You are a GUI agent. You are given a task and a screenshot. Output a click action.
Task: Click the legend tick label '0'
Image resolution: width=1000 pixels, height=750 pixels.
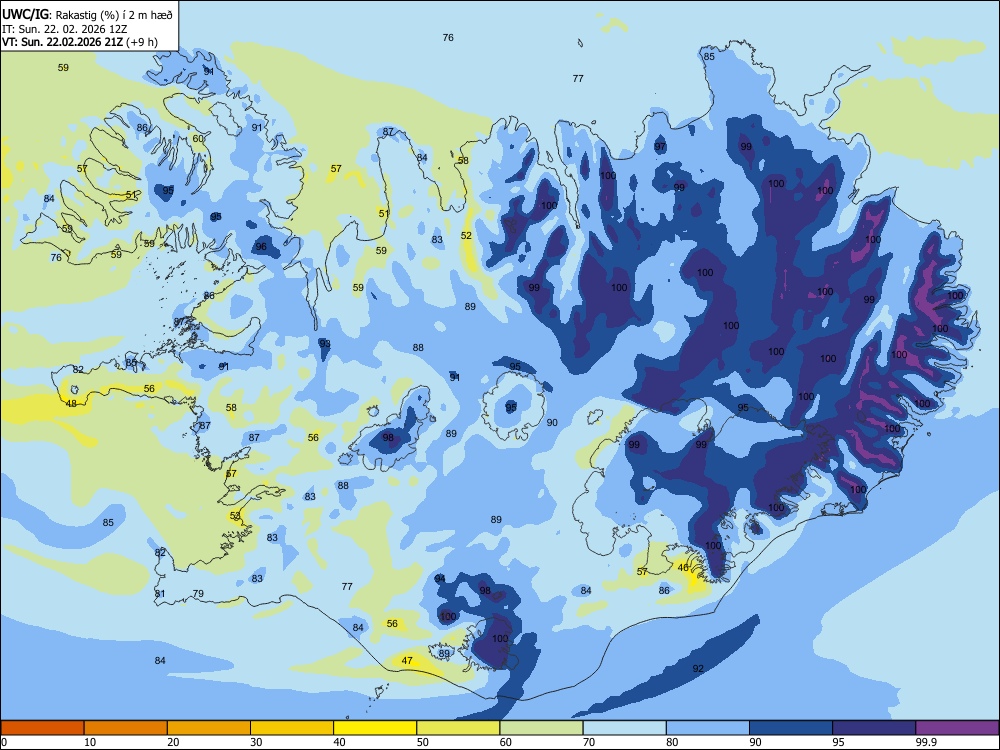pyautogui.click(x=4, y=742)
